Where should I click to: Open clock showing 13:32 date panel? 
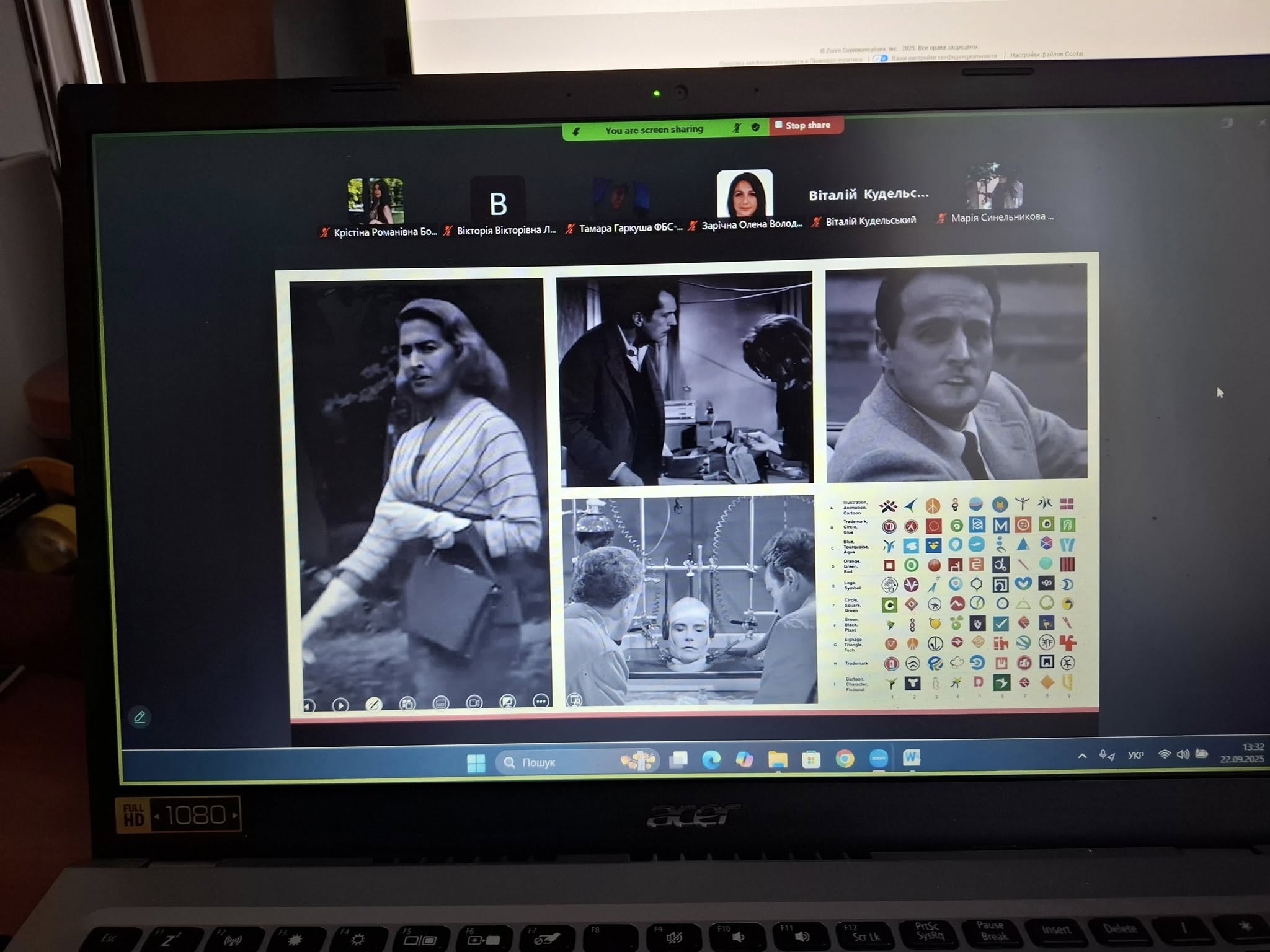1242,753
